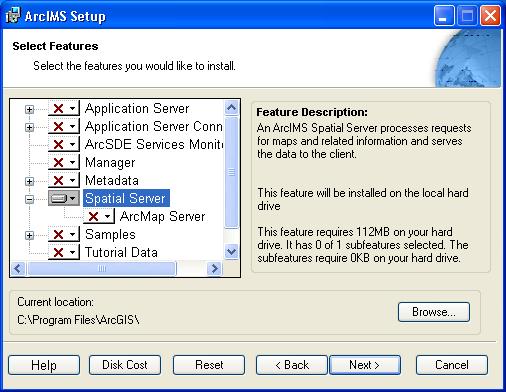Click the Next button
The image size is (506, 392).
pyautogui.click(x=365, y=365)
